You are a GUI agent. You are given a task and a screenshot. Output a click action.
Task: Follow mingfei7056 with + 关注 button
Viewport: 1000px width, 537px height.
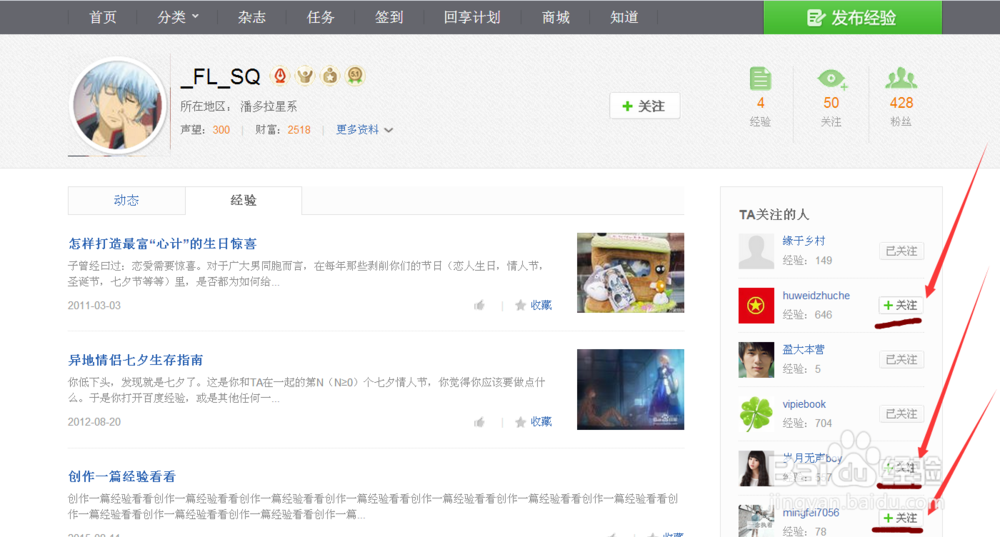pos(901,519)
